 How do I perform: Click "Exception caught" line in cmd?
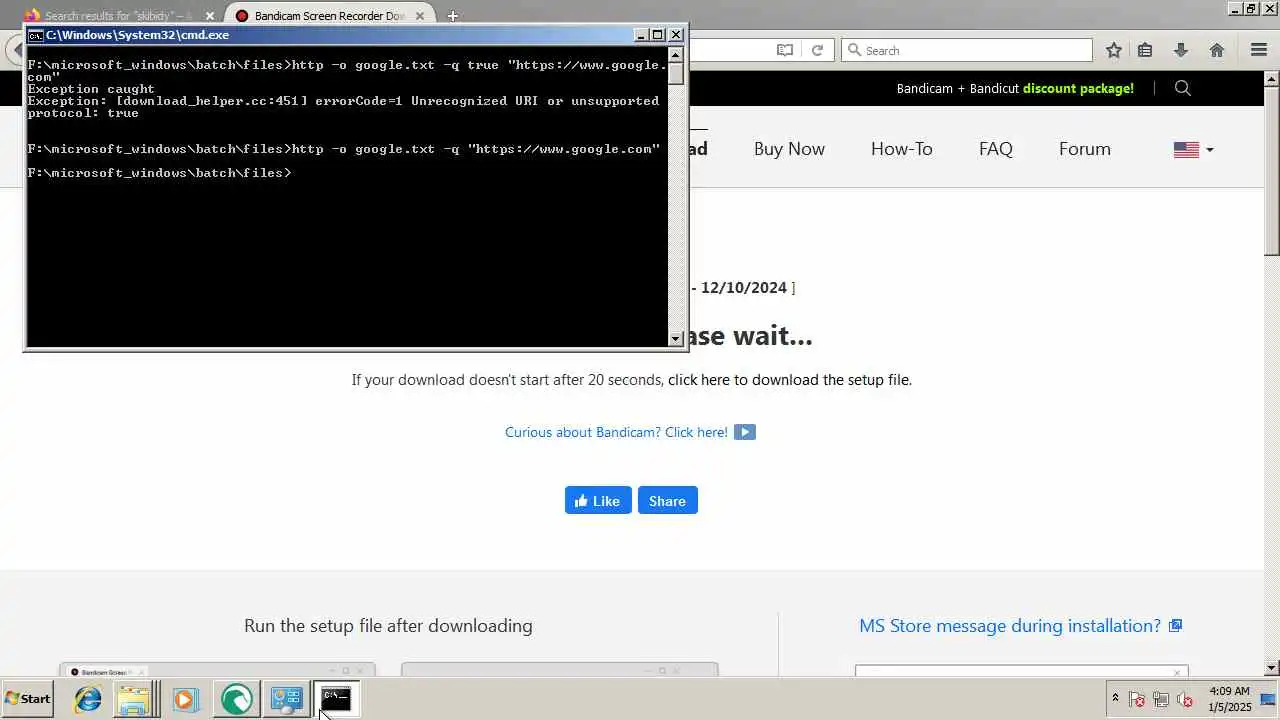[91, 89]
